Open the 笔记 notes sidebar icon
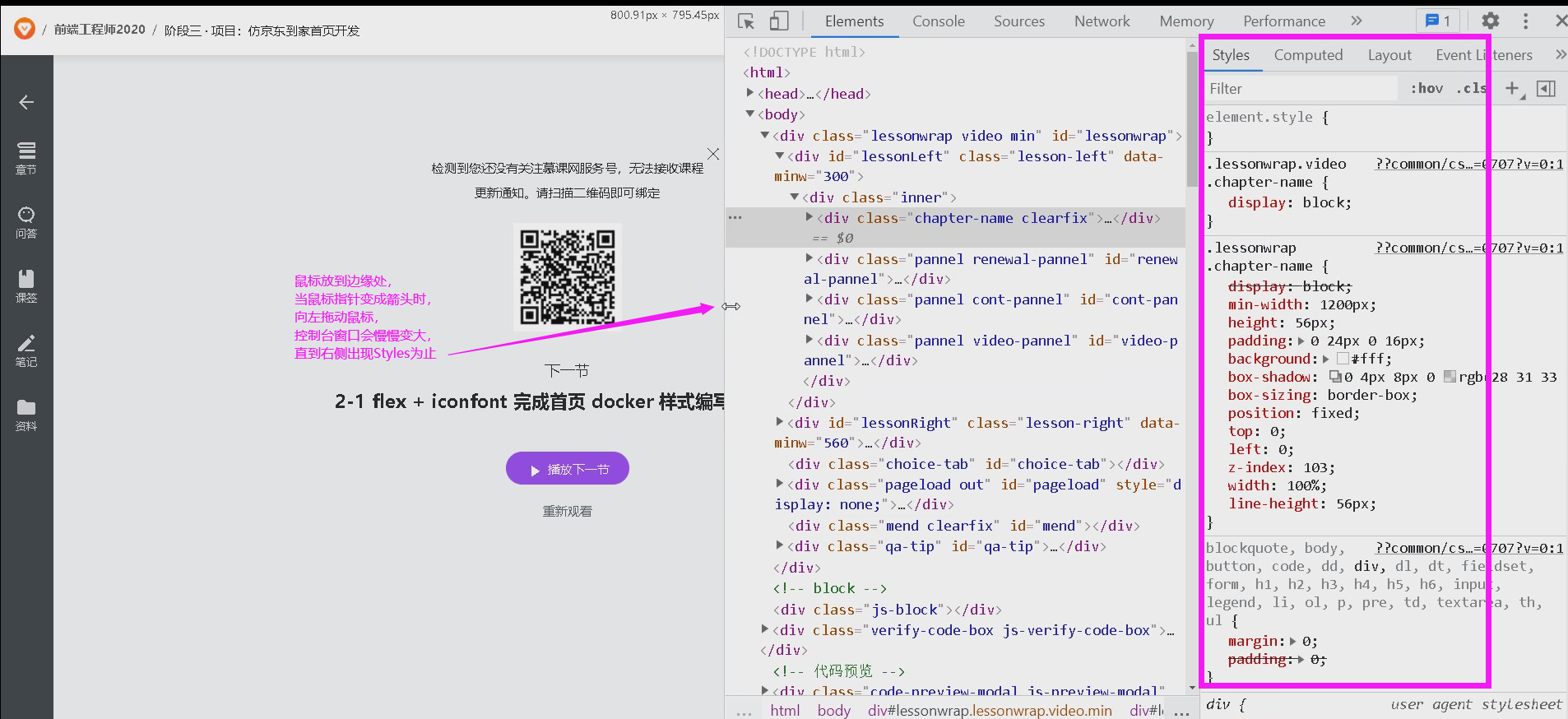Viewport: 1568px width, 719px height. pyautogui.click(x=26, y=350)
